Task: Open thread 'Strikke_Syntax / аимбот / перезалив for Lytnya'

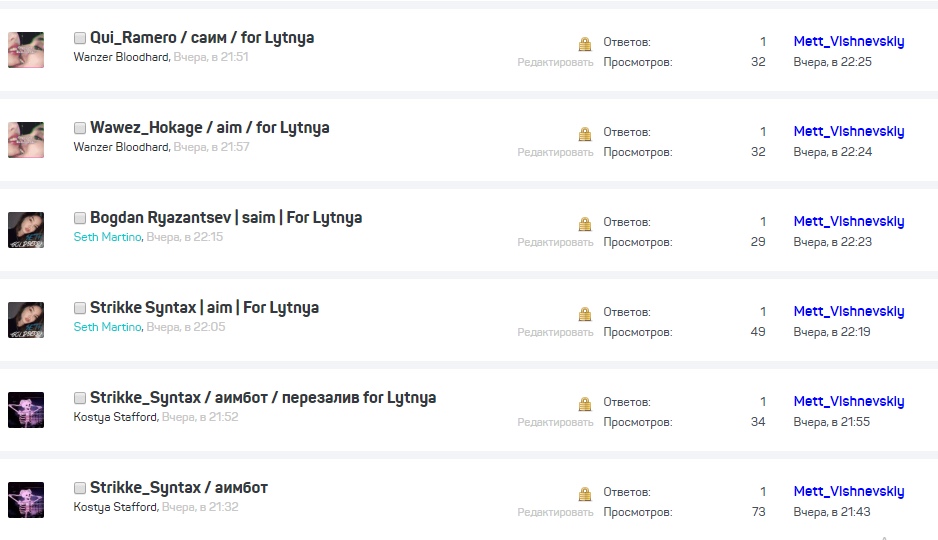Action: tap(263, 398)
